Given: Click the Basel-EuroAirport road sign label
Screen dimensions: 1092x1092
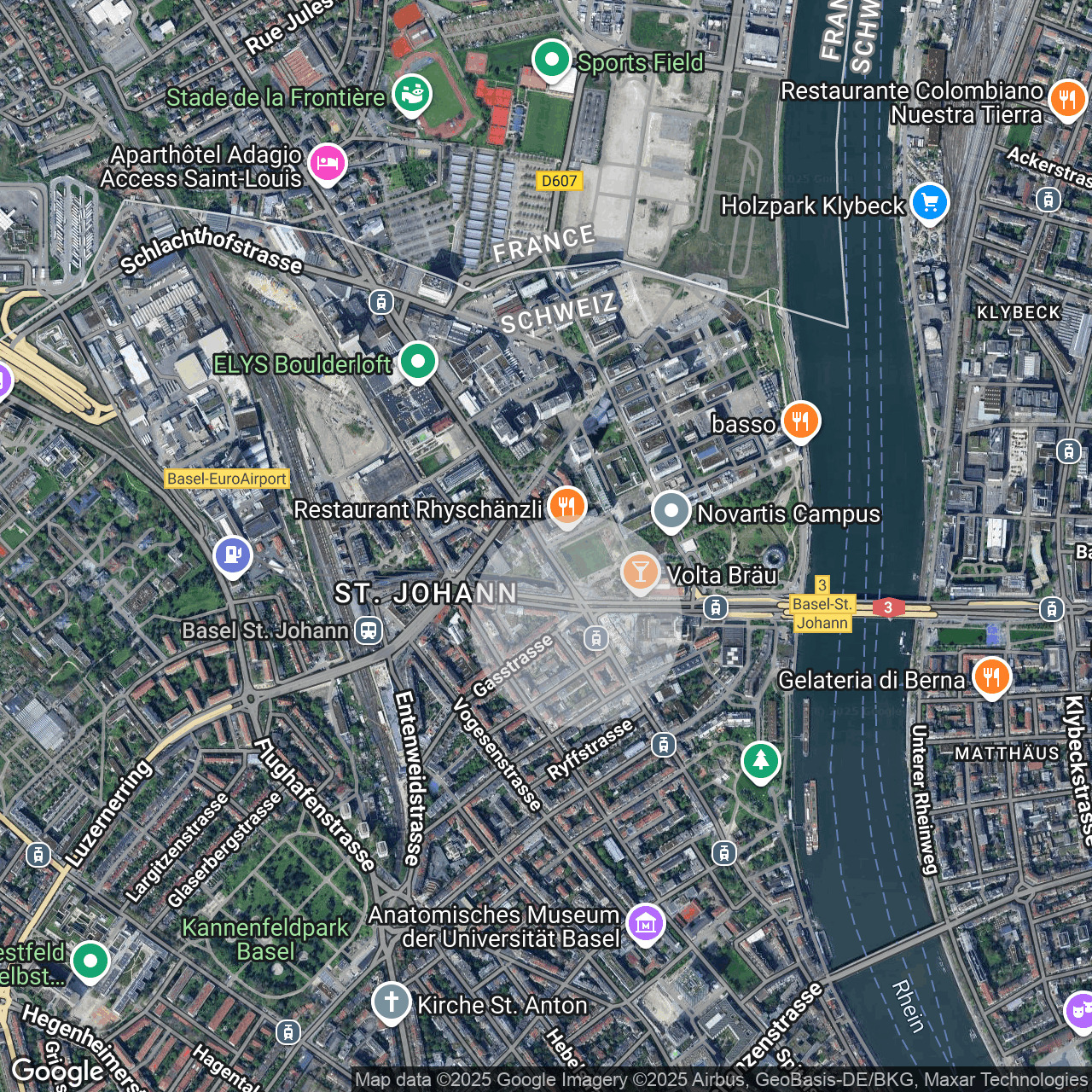Looking at the screenshot, I should coord(227,479).
